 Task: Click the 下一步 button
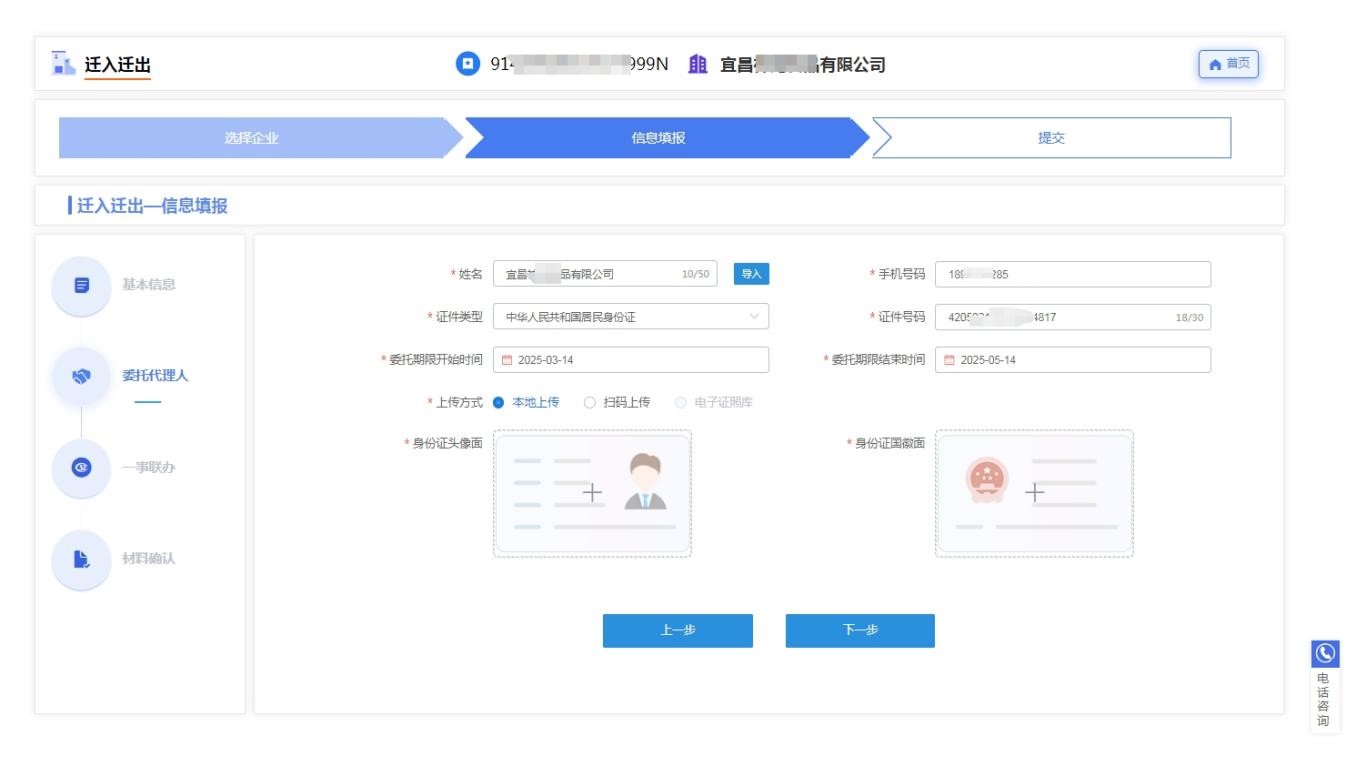pos(860,630)
